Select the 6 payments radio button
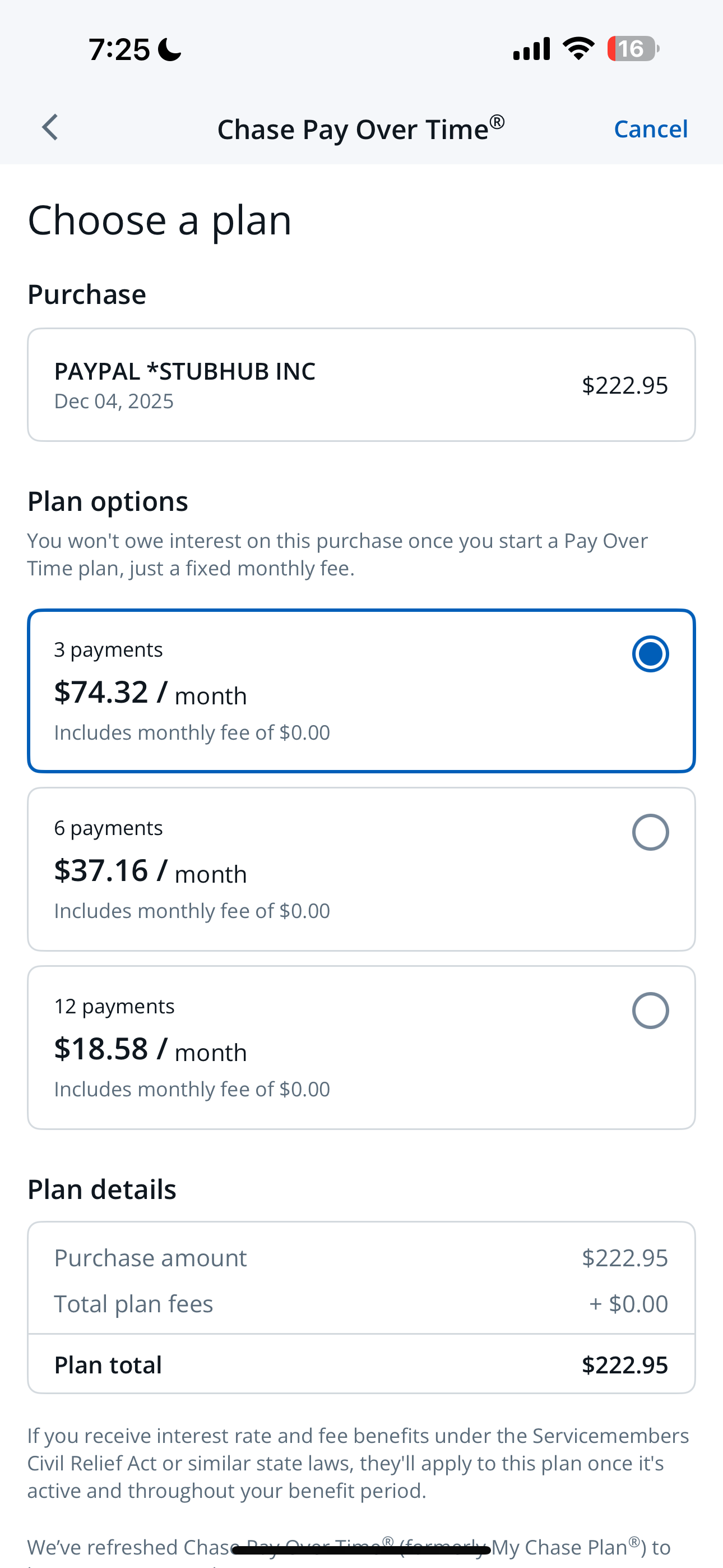 650,832
